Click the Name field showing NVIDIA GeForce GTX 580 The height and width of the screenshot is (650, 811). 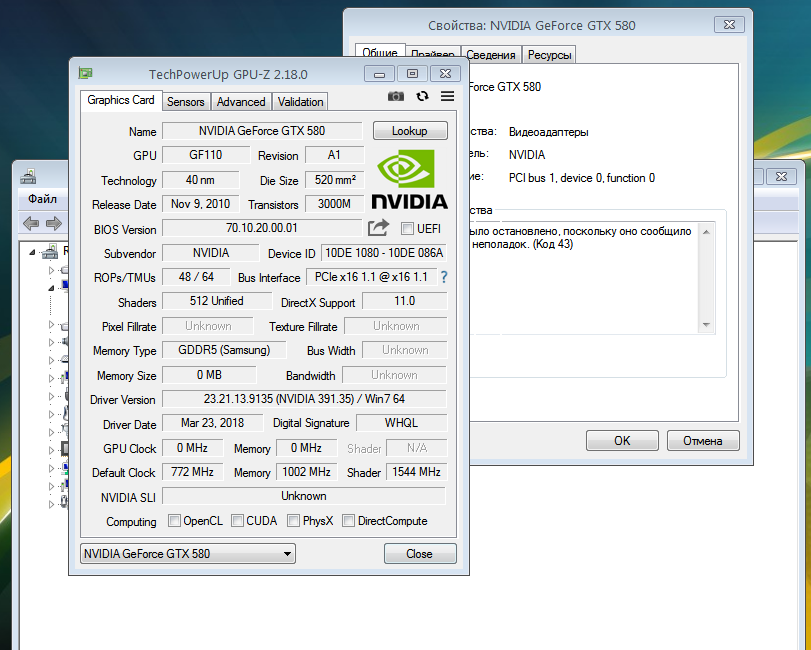click(262, 131)
